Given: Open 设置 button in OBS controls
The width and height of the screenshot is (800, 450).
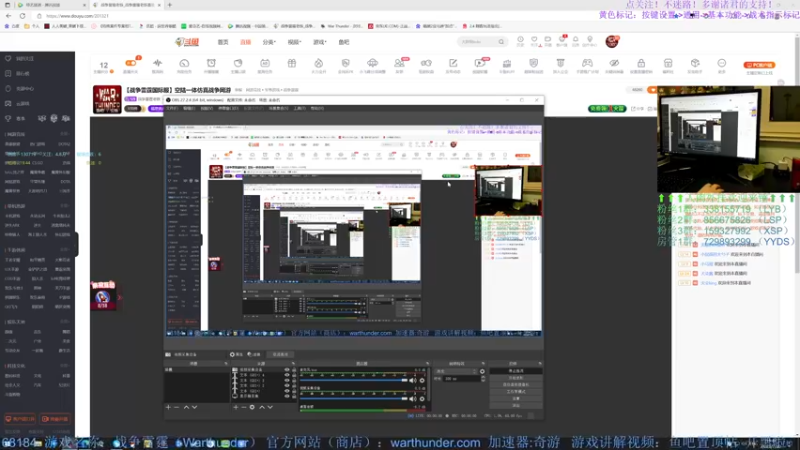Looking at the screenshot, I should pos(516,398).
